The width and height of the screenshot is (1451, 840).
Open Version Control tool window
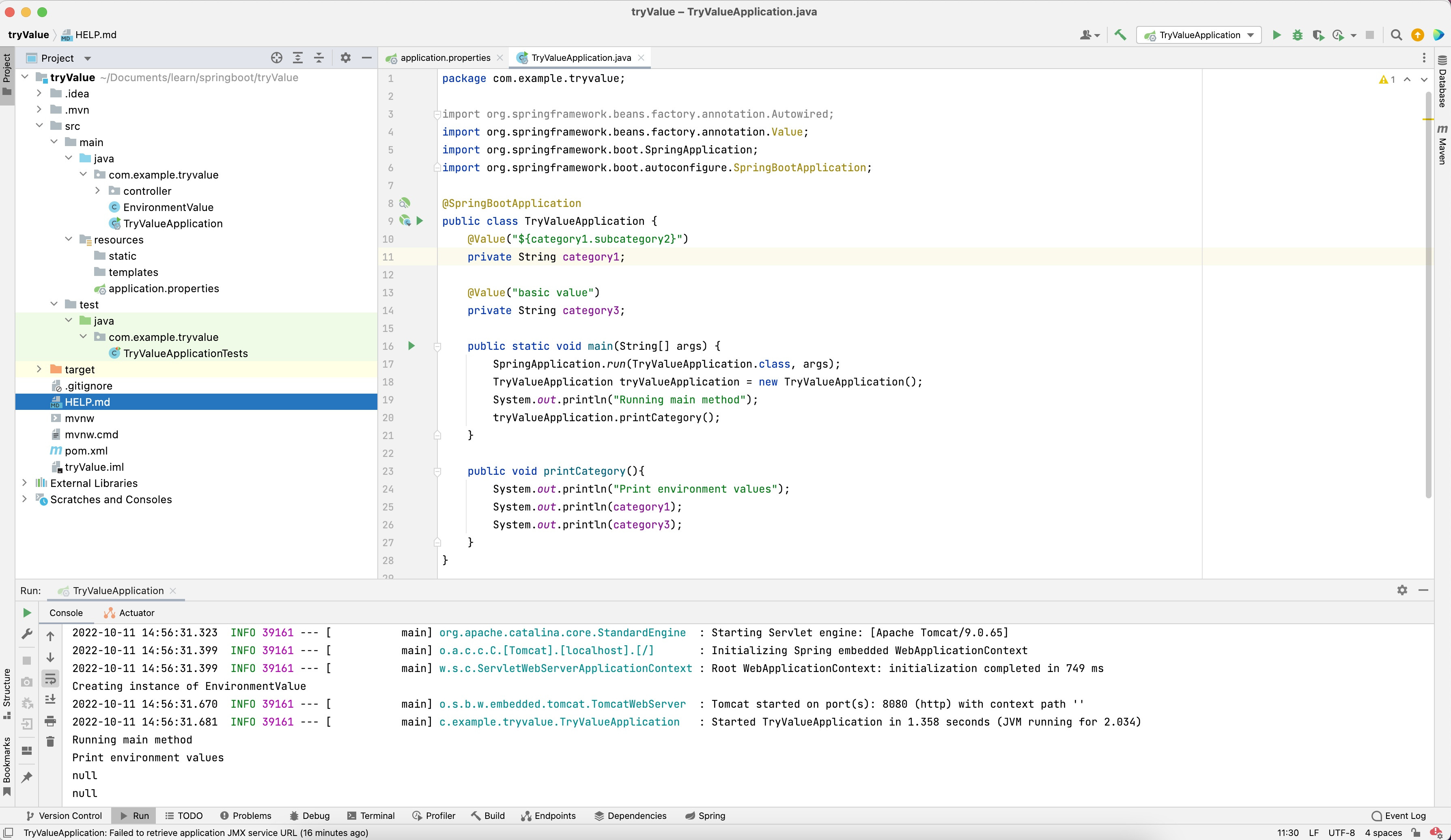coord(64,815)
